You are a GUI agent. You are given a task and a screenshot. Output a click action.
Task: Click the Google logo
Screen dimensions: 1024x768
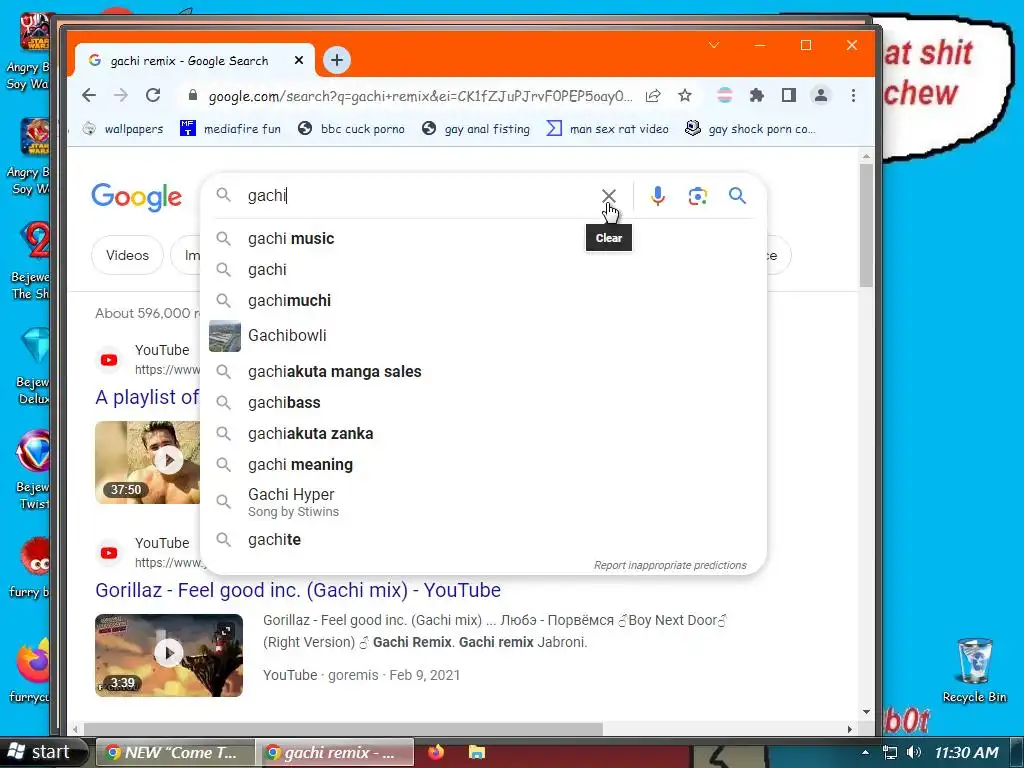[x=136, y=196]
